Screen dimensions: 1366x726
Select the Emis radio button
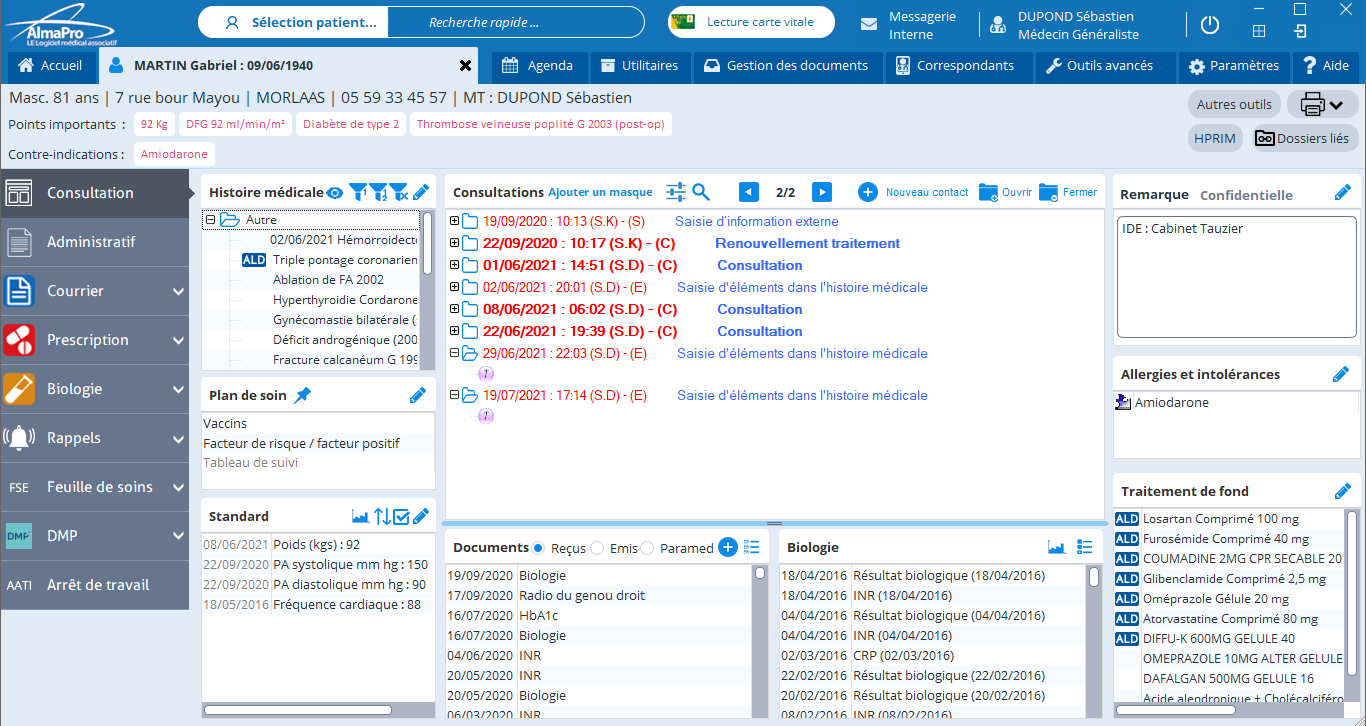pos(597,548)
